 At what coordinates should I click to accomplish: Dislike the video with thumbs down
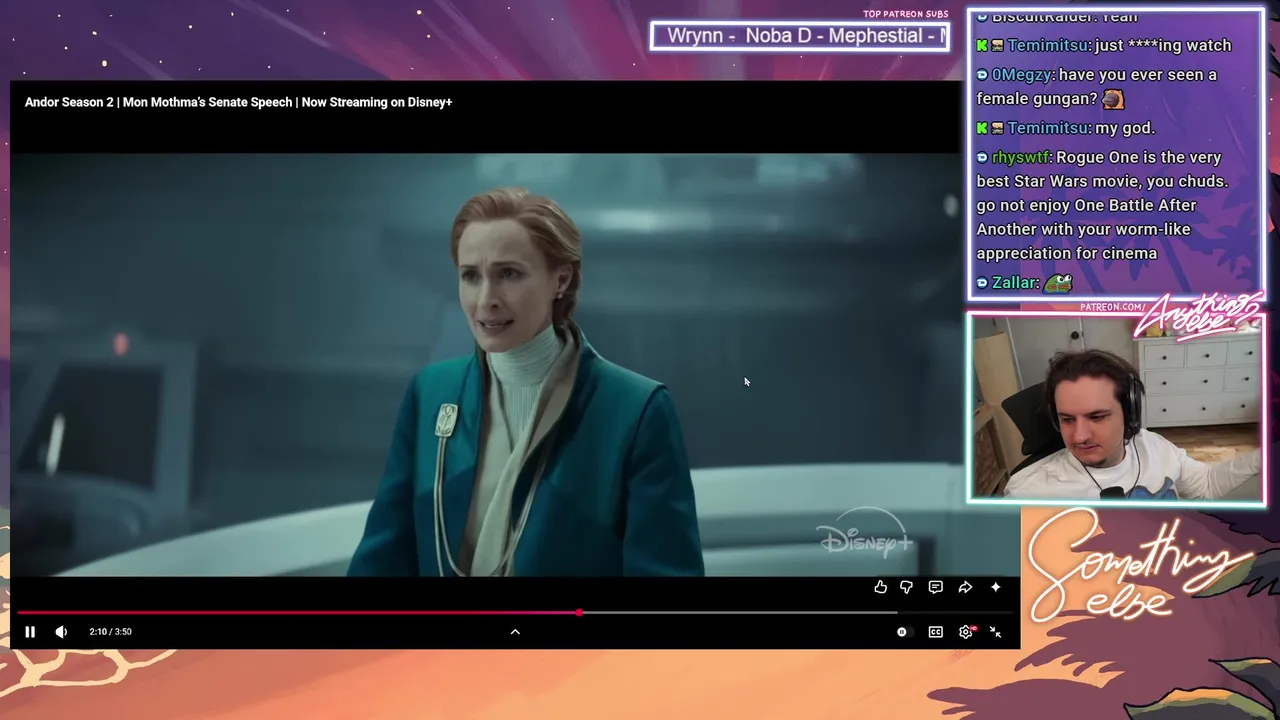[906, 587]
